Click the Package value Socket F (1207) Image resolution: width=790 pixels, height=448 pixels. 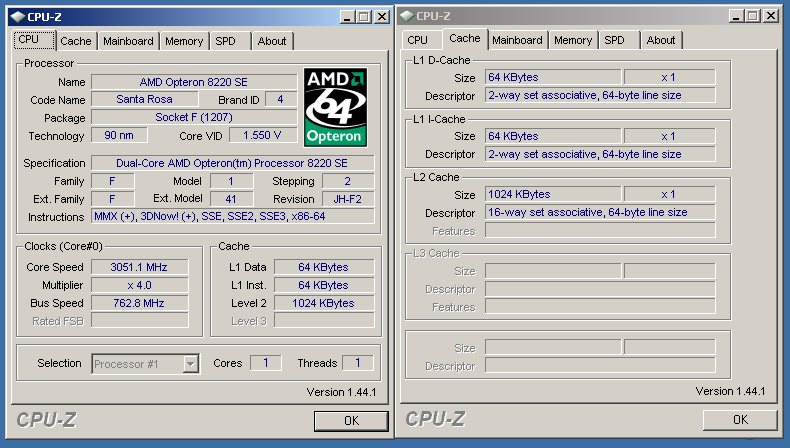(194, 117)
